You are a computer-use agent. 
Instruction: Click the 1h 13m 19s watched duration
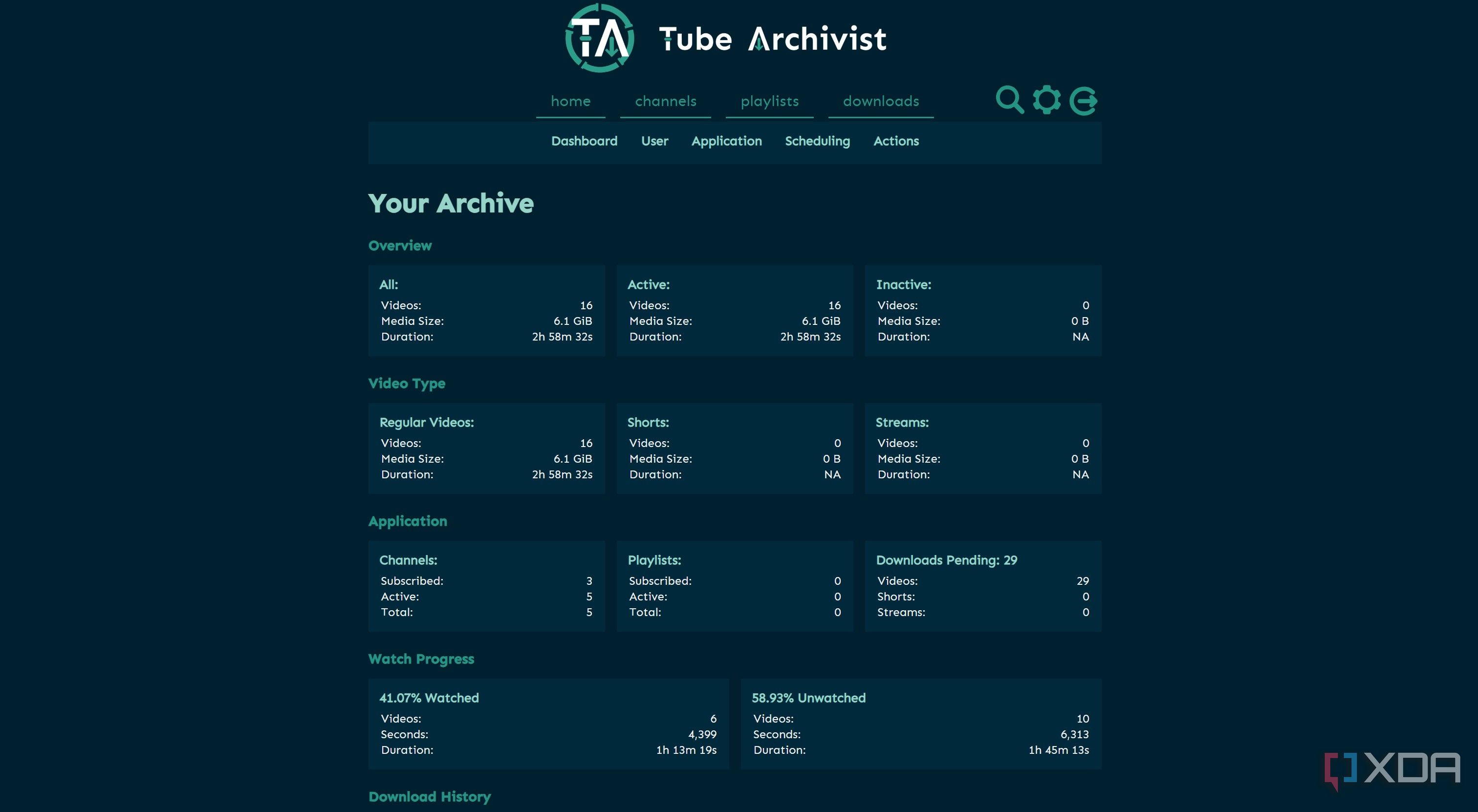686,750
